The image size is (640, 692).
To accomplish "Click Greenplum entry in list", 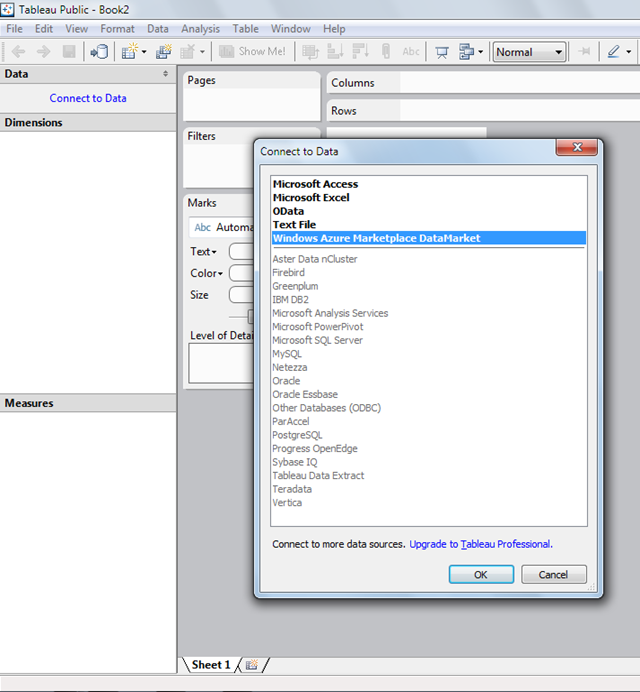I will point(429,286).
